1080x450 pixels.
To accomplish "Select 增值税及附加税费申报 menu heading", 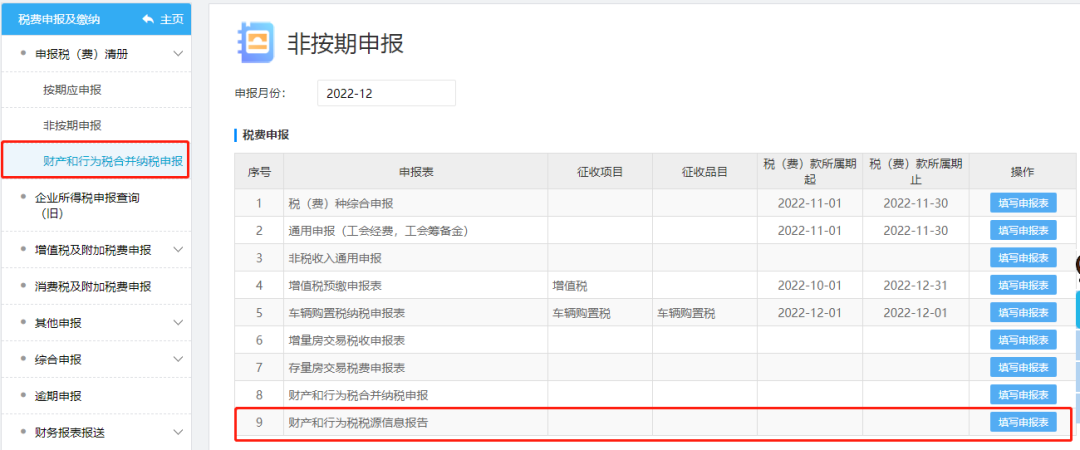I will tap(93, 249).
